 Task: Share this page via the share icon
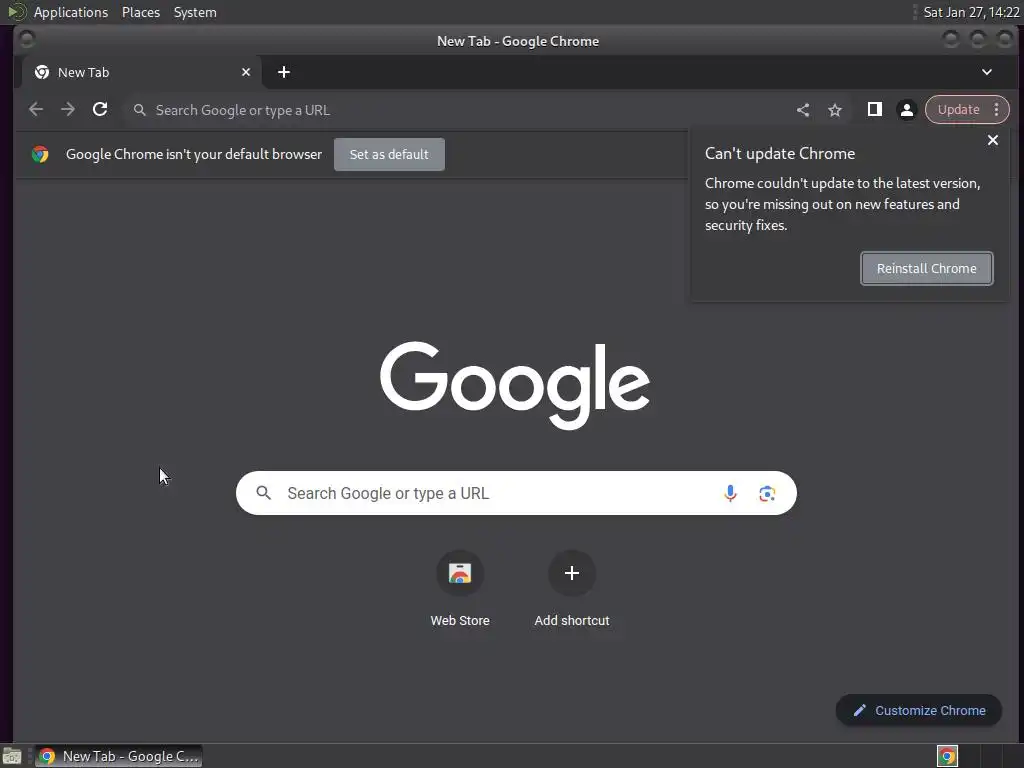pos(803,110)
